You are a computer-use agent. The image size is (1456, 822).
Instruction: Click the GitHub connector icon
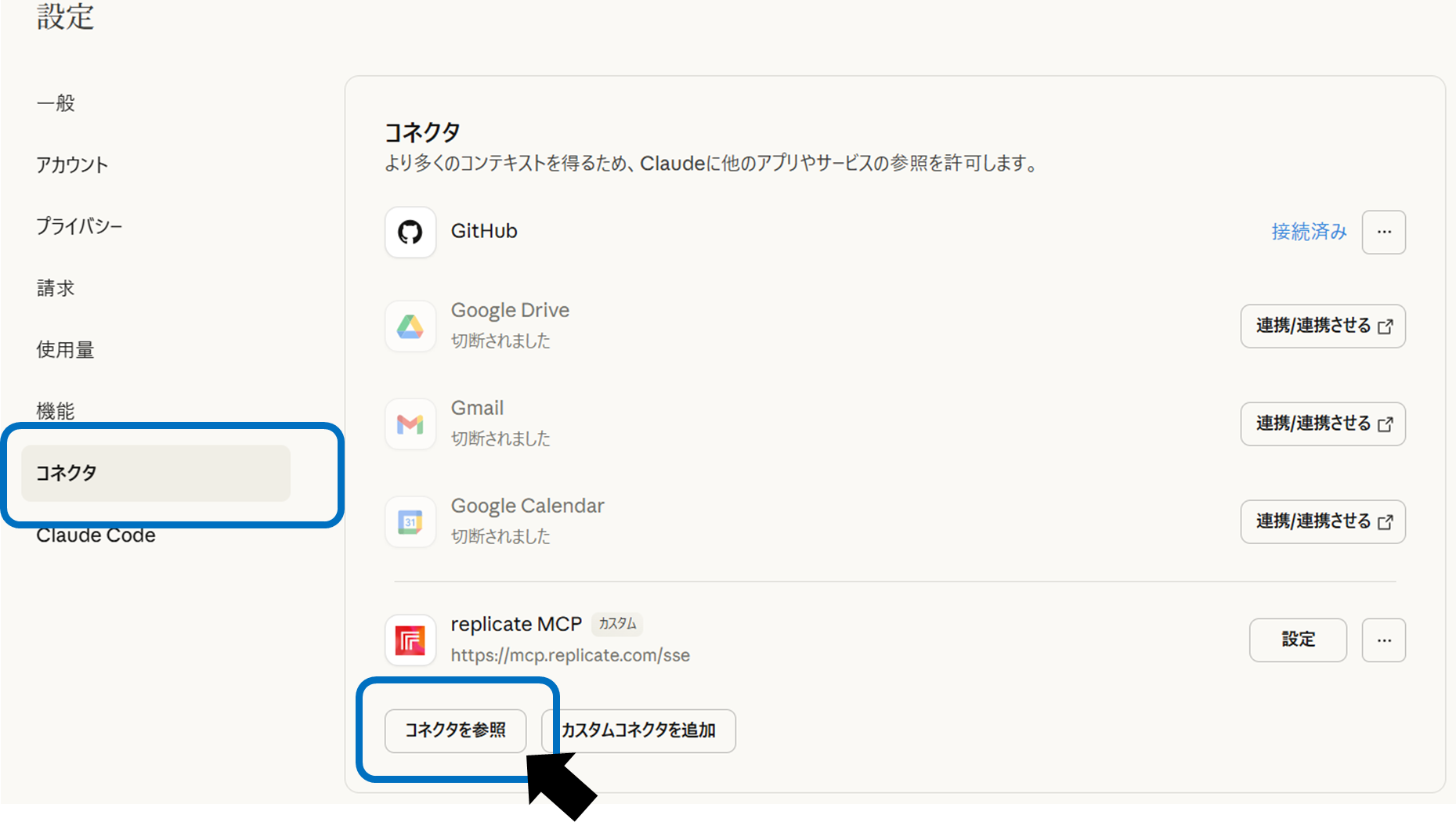pos(410,233)
